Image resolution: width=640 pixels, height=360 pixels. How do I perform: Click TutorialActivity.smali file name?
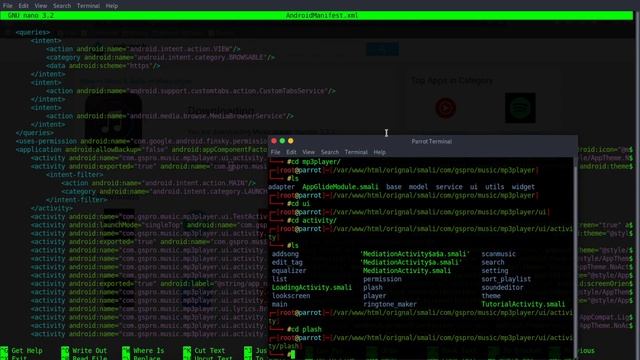click(x=523, y=304)
